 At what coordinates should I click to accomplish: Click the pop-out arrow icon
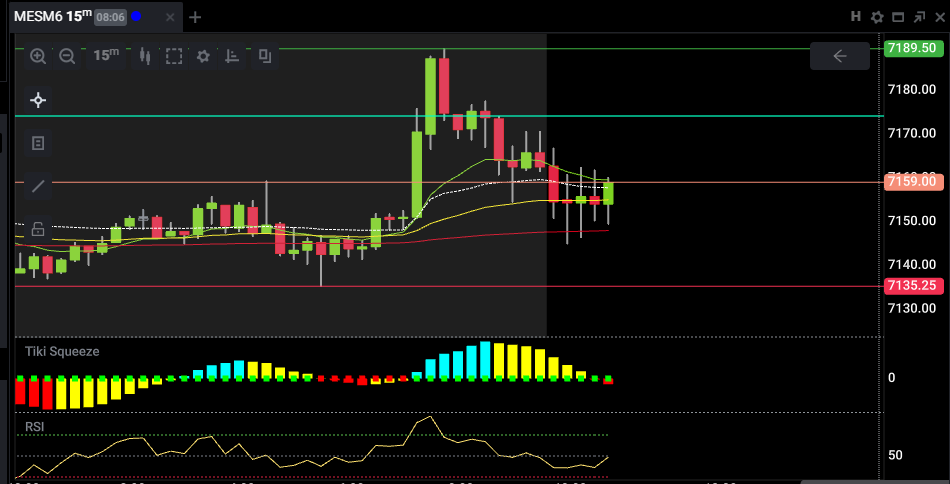tap(919, 17)
